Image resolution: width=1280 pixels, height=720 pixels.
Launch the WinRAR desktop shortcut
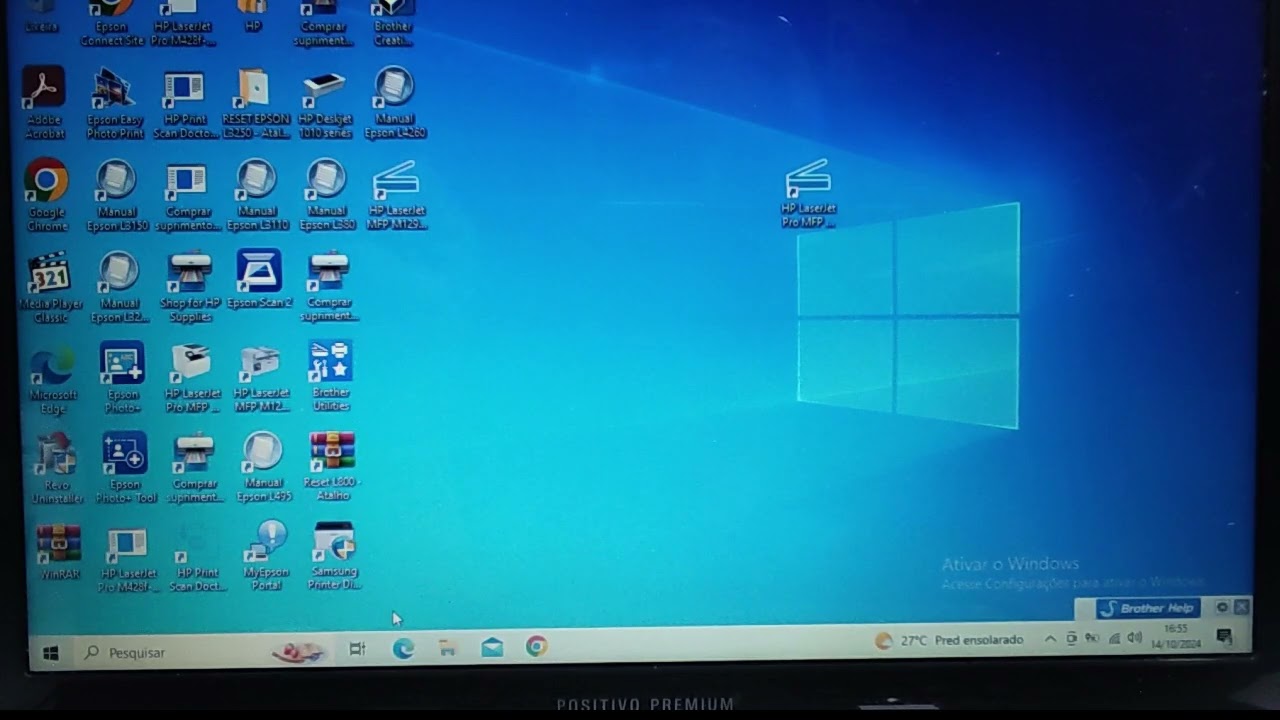[58, 551]
